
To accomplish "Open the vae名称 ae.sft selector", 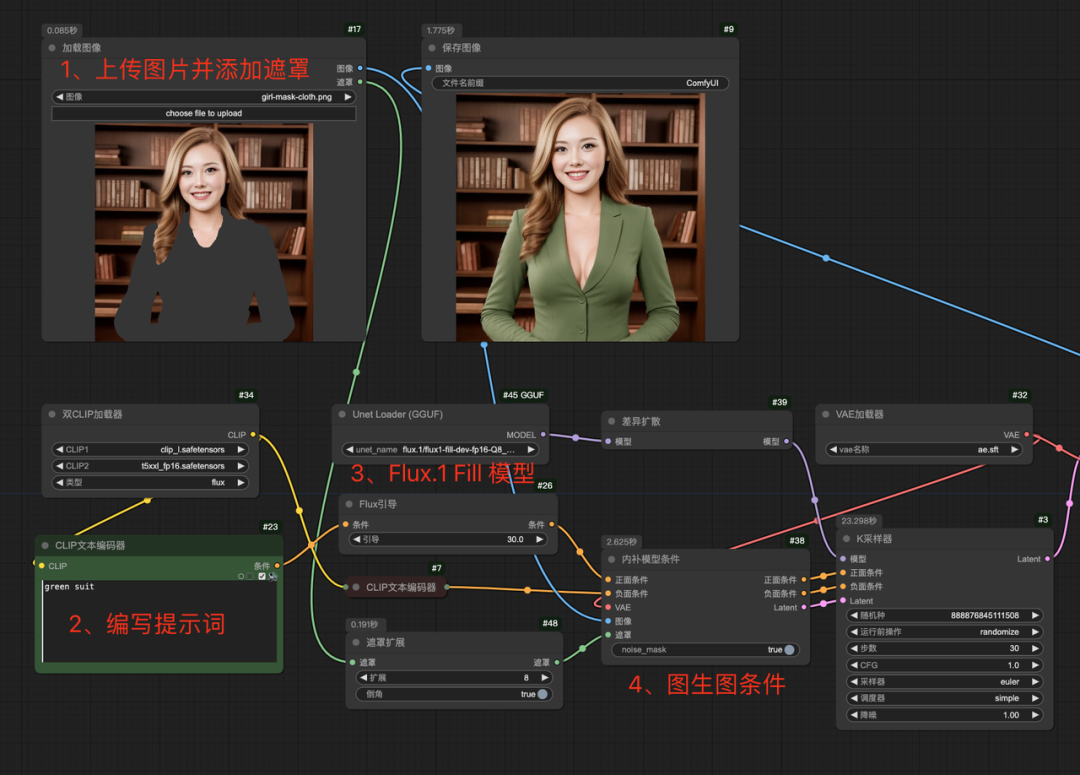I will 924,449.
